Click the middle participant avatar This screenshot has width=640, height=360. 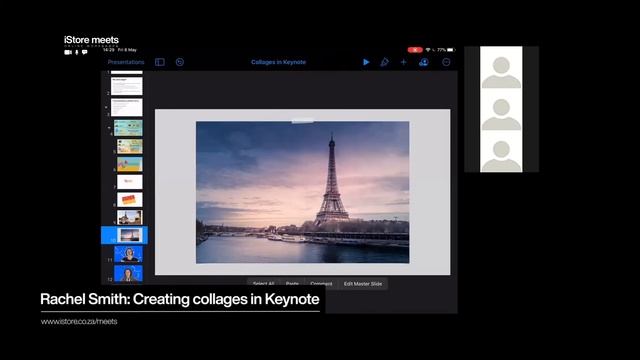(501, 114)
